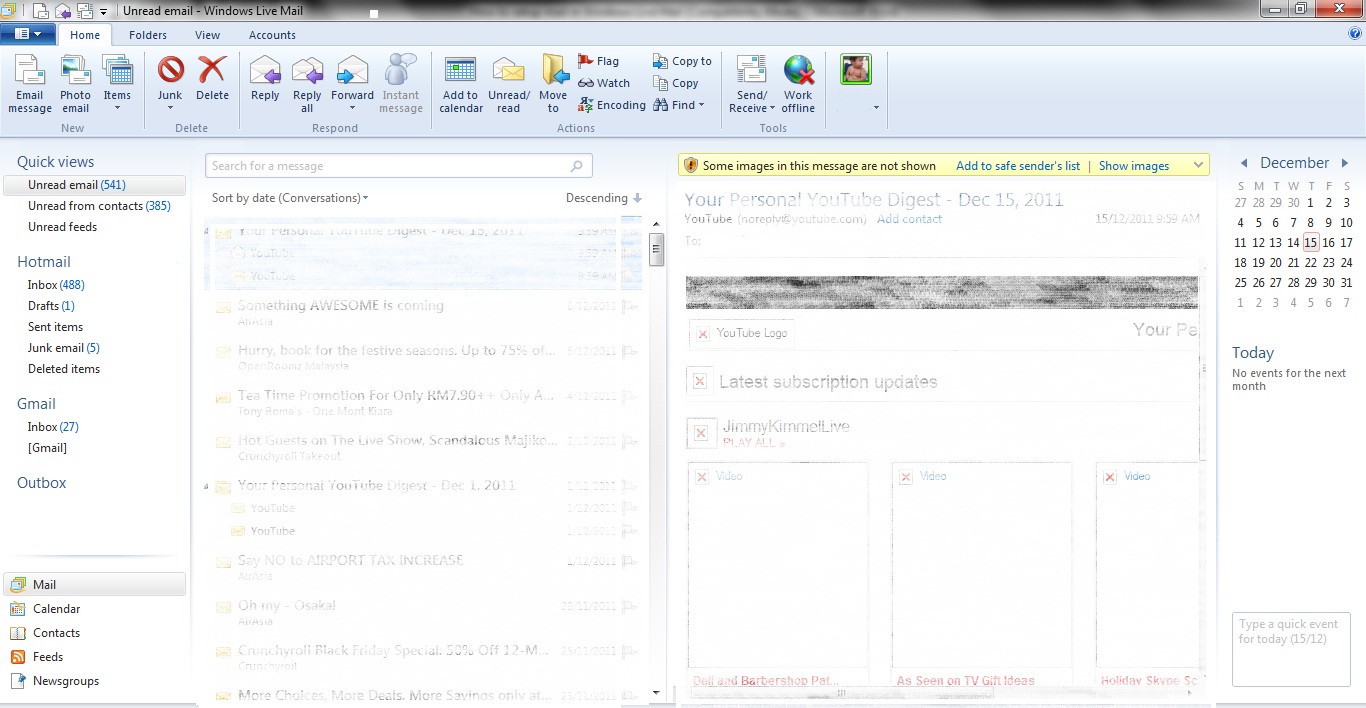Open the Hotmail Inbox folder
Image resolution: width=1366 pixels, height=708 pixels.
click(x=56, y=285)
